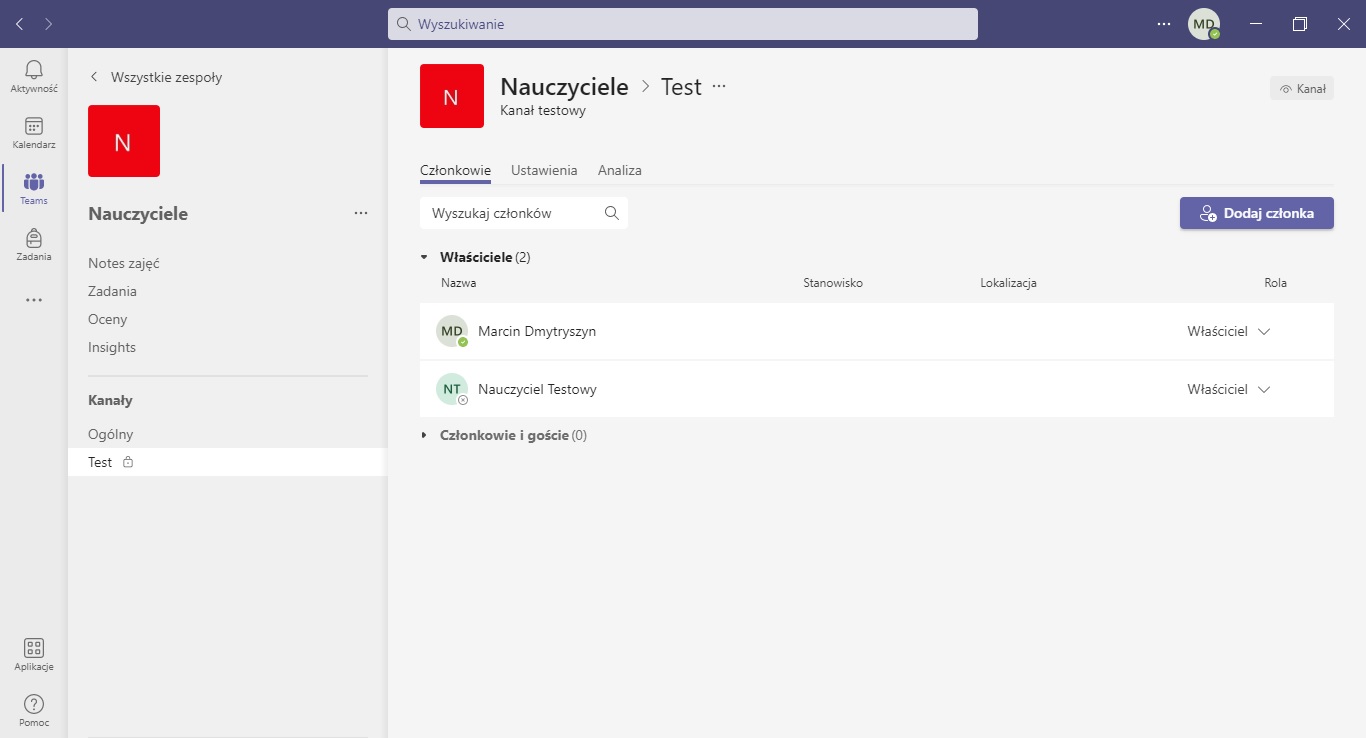Image resolution: width=1366 pixels, height=738 pixels.
Task: Switch to the Analiza tab
Action: 620,171
